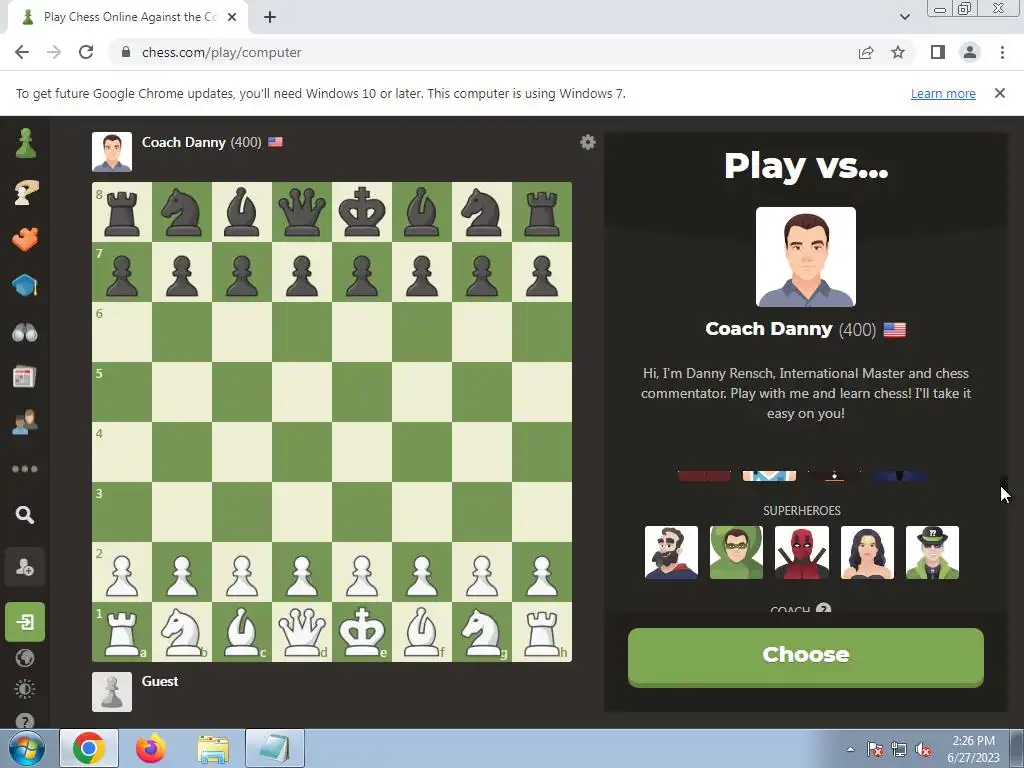
Task: Click the muted volume tray icon
Action: click(x=923, y=749)
